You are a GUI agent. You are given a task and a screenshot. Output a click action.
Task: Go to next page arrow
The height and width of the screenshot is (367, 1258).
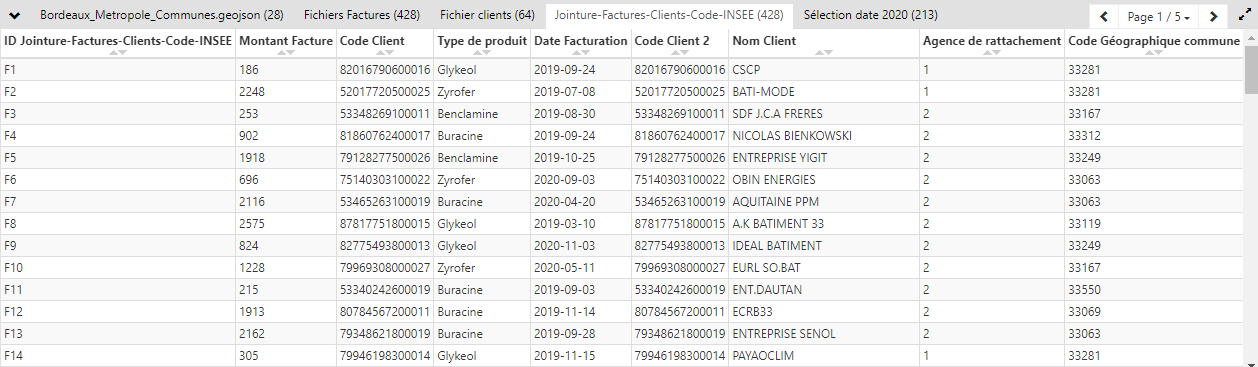click(1213, 16)
